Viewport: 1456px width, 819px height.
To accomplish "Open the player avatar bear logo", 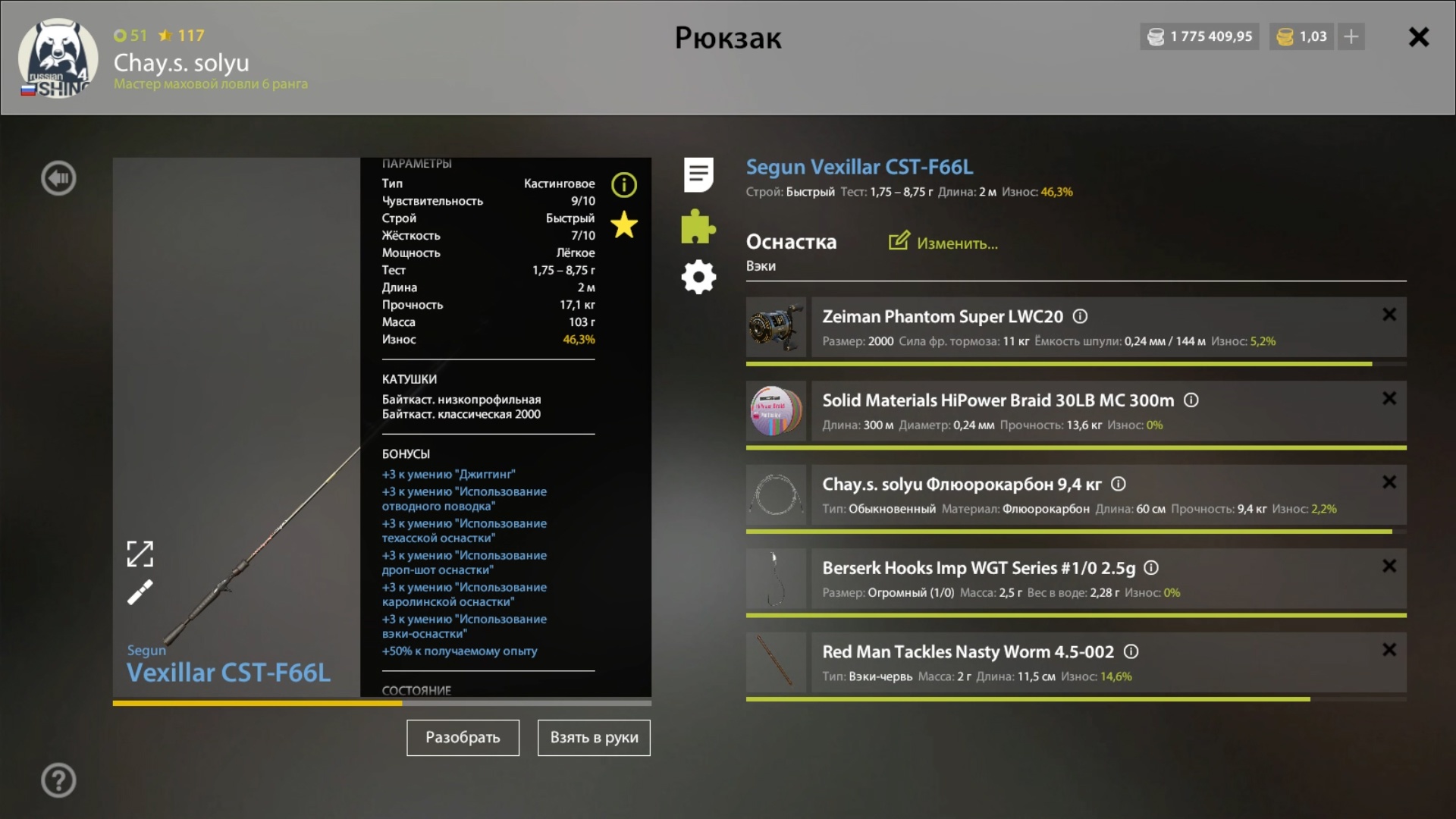I will point(58,58).
